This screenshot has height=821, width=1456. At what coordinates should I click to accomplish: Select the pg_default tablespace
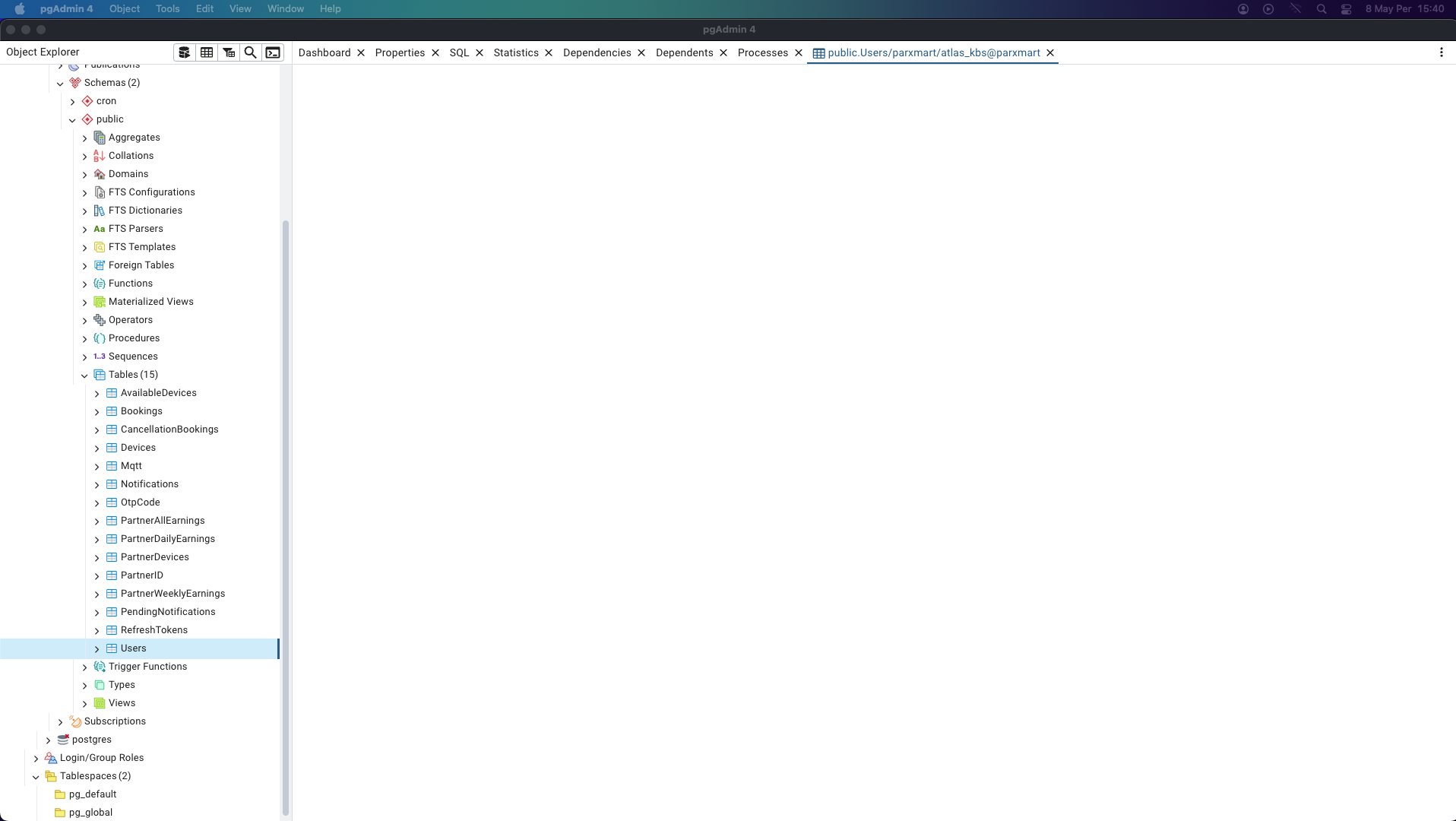pyautogui.click(x=93, y=794)
